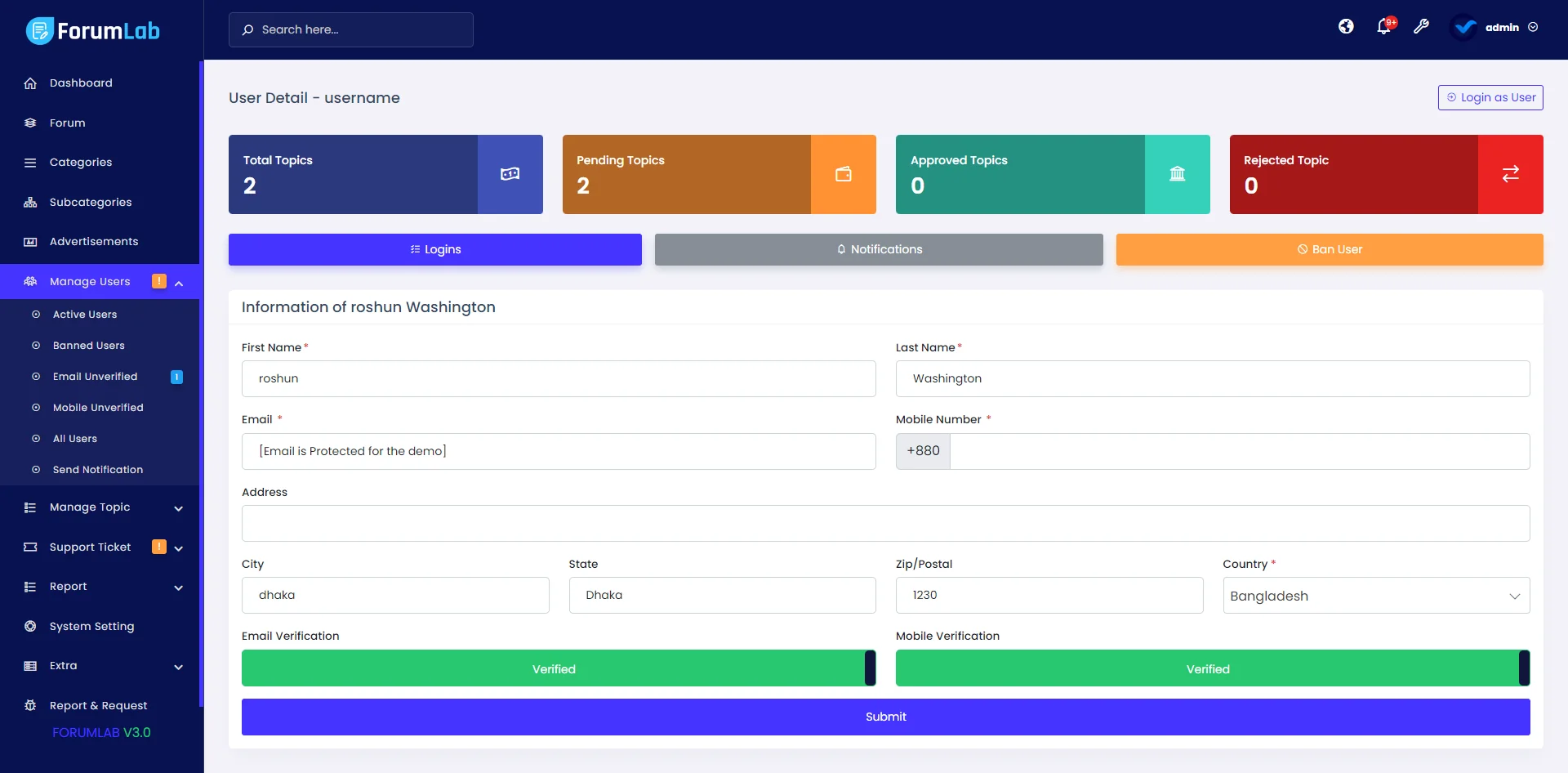The height and width of the screenshot is (773, 1568).
Task: Click the Manage Users people icon
Action: (30, 281)
